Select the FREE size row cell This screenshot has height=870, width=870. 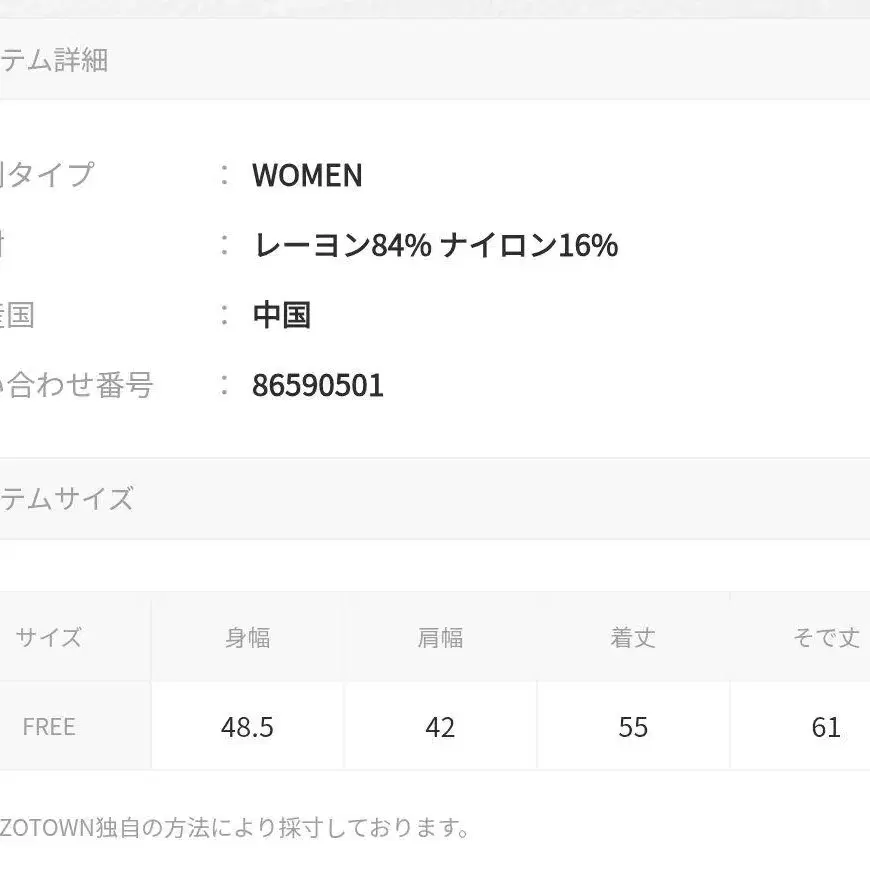(48, 727)
